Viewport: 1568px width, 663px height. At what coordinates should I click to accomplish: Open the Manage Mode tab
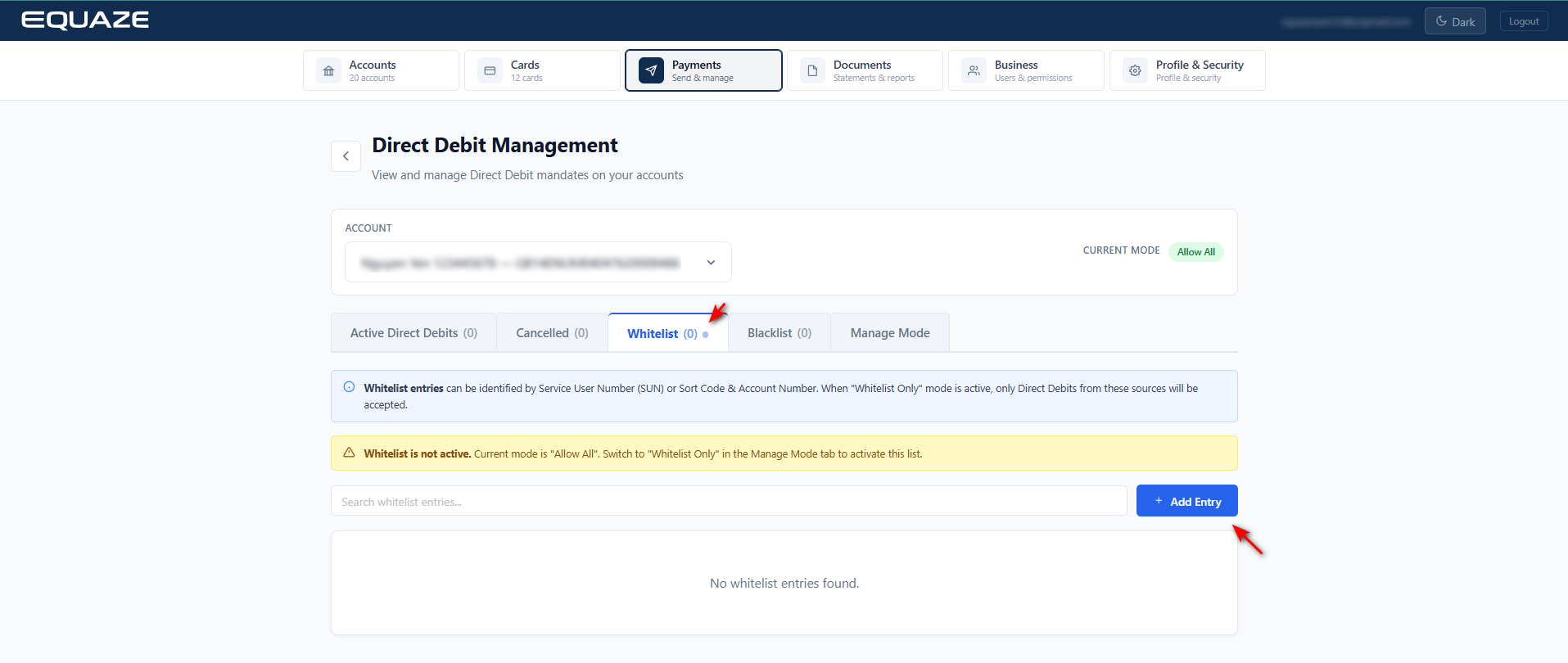pyautogui.click(x=890, y=333)
